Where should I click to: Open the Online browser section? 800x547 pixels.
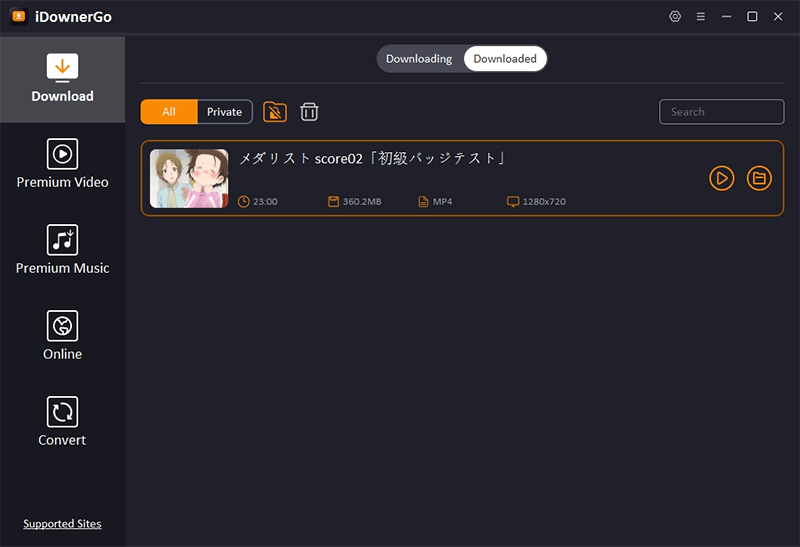click(62, 336)
